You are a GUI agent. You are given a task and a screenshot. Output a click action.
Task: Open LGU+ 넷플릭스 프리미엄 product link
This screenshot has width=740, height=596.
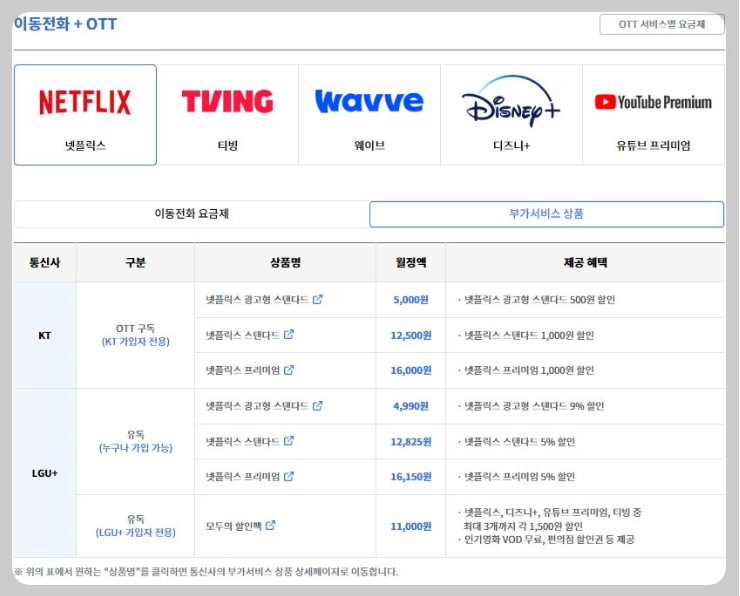coord(243,477)
